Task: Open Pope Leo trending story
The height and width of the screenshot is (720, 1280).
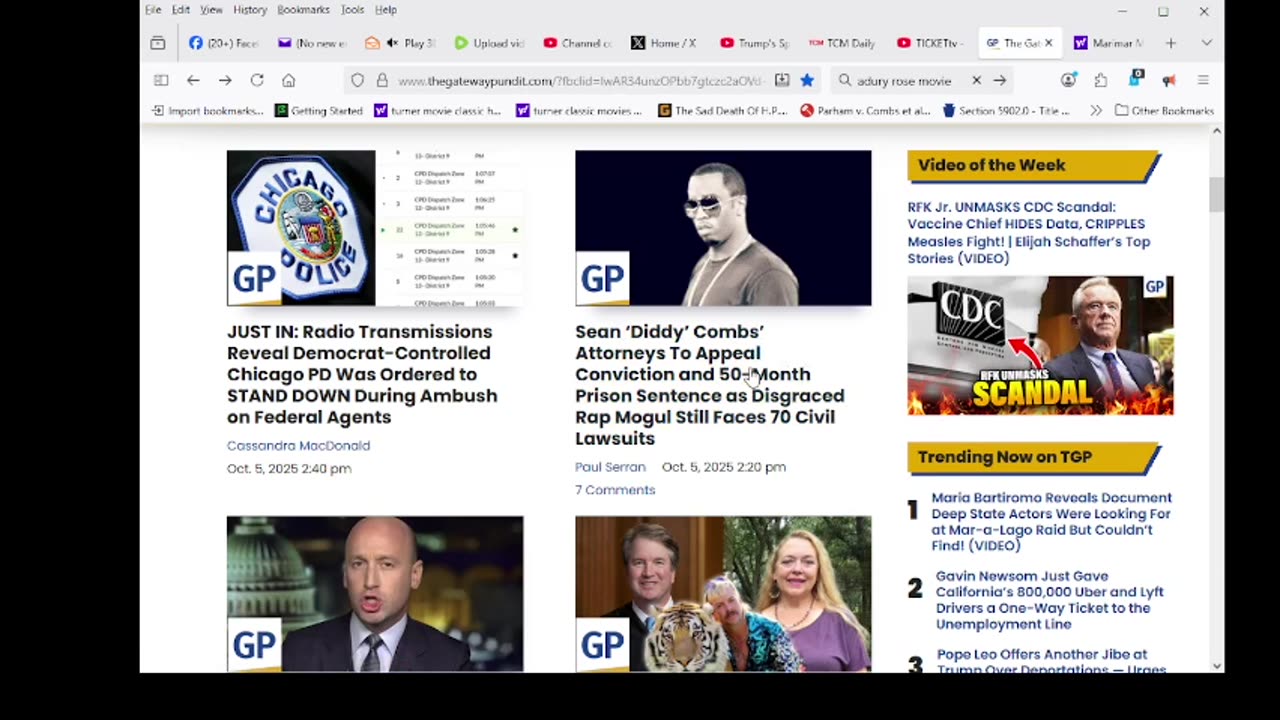Action: click(x=1050, y=660)
